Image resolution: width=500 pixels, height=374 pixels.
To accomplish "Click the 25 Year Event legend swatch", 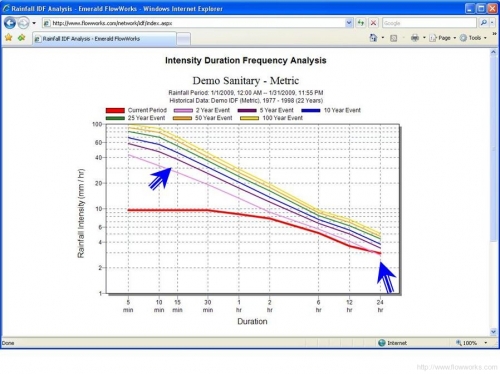I will [x=115, y=118].
